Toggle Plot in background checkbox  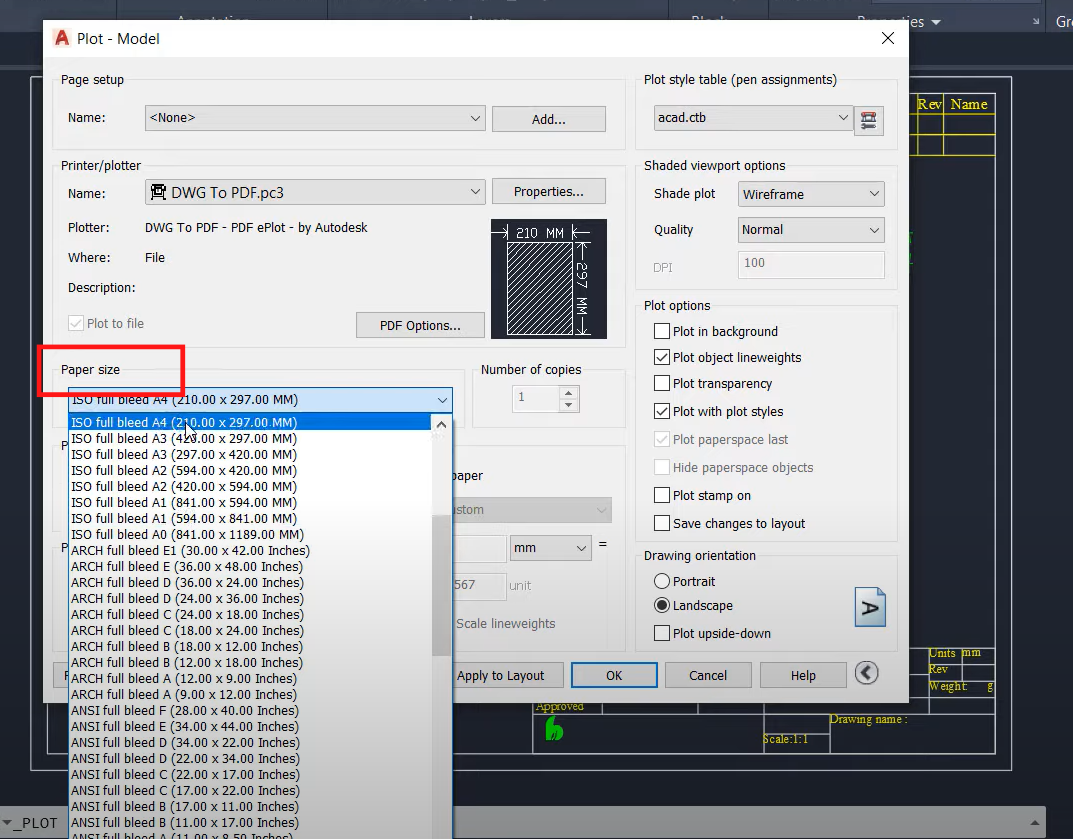click(x=662, y=331)
